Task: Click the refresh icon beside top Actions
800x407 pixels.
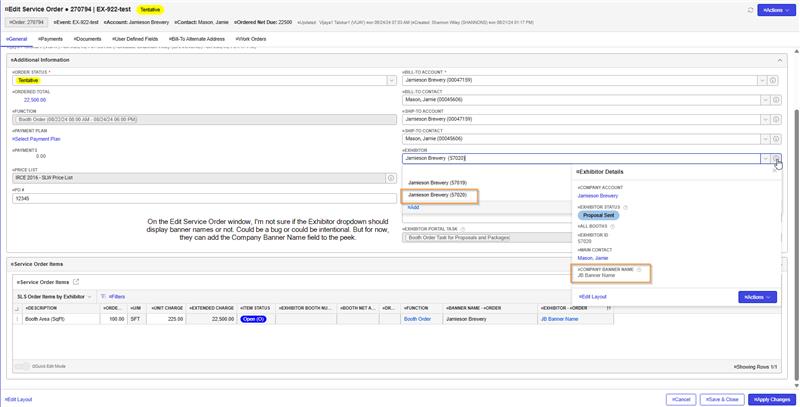Action: point(750,10)
